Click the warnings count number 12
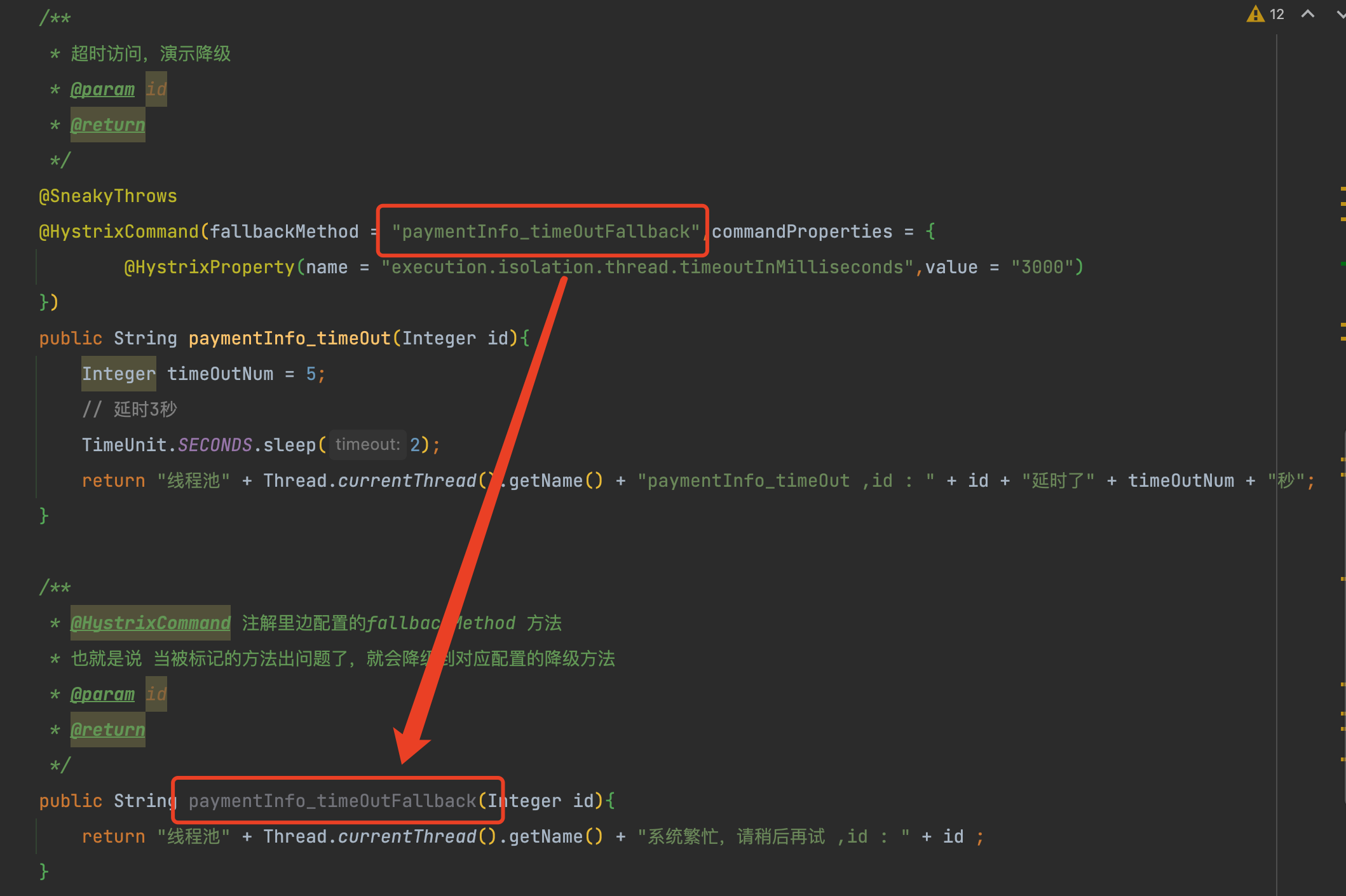This screenshot has height=896, width=1346. pos(1277,14)
